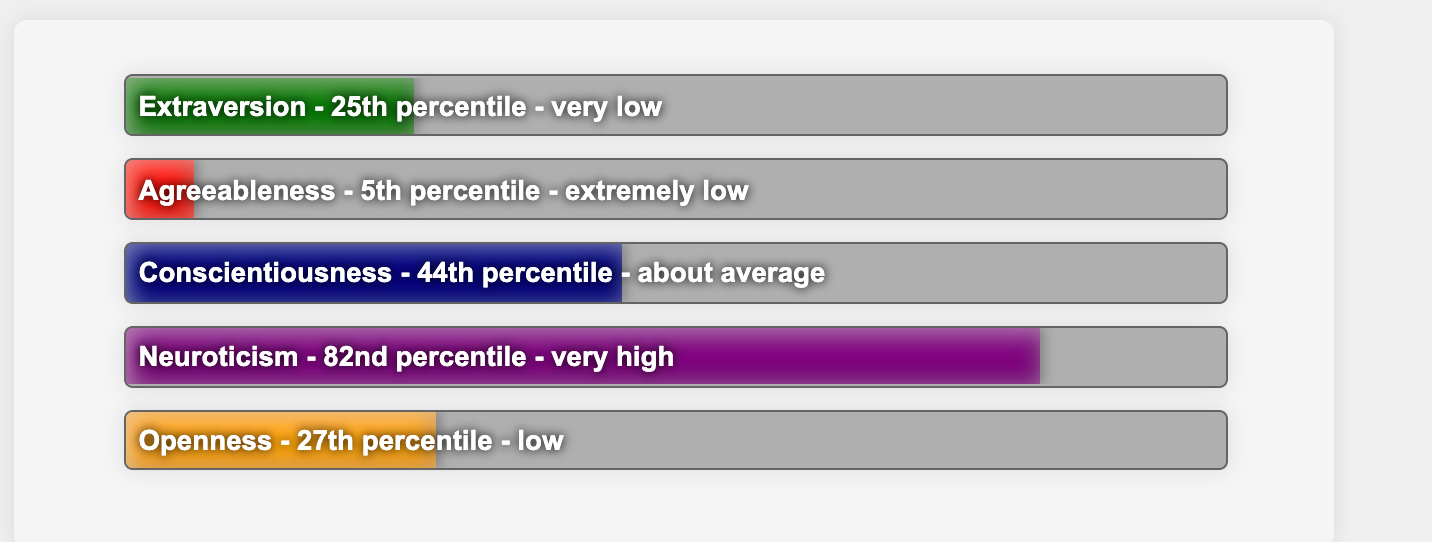Click gray unfilled part of Extraversion bar
The width and height of the screenshot is (1432, 542).
point(820,105)
